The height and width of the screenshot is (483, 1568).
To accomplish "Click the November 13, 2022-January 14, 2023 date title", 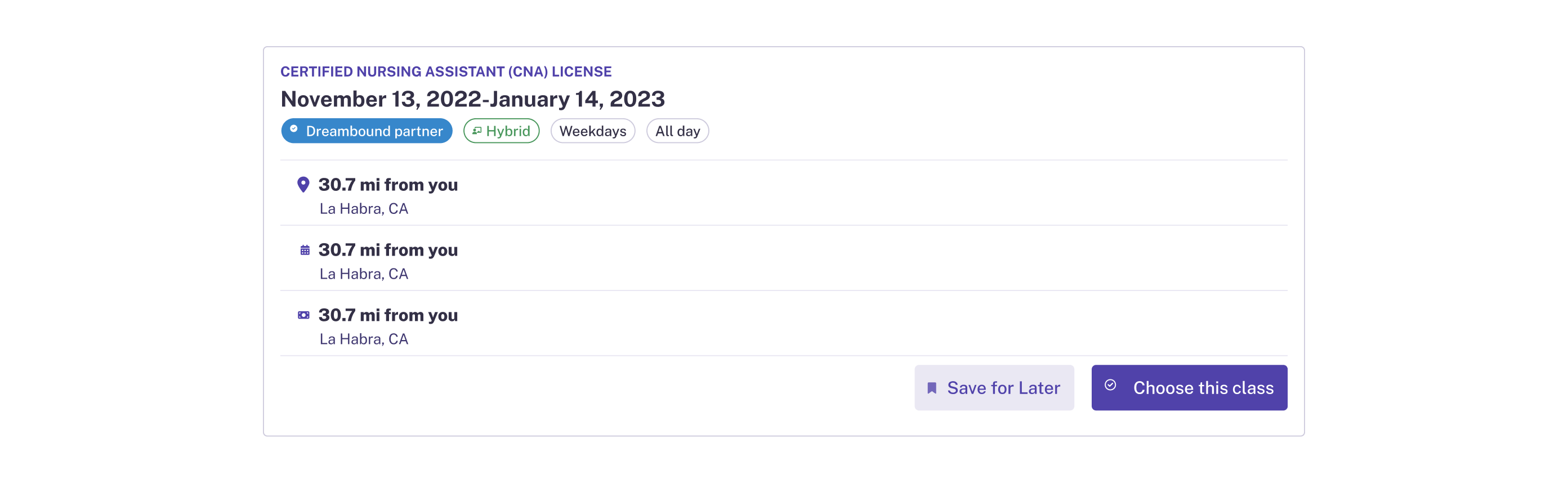I will [472, 99].
